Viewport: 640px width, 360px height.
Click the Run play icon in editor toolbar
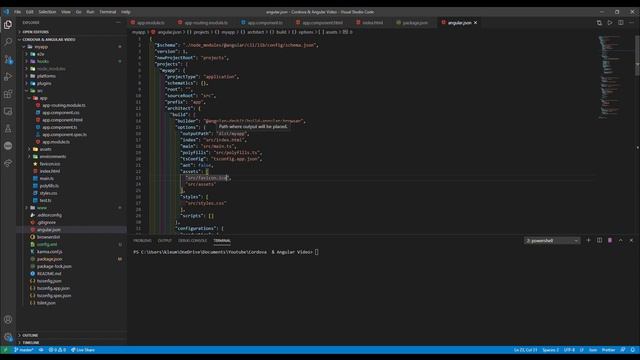tap(610, 23)
